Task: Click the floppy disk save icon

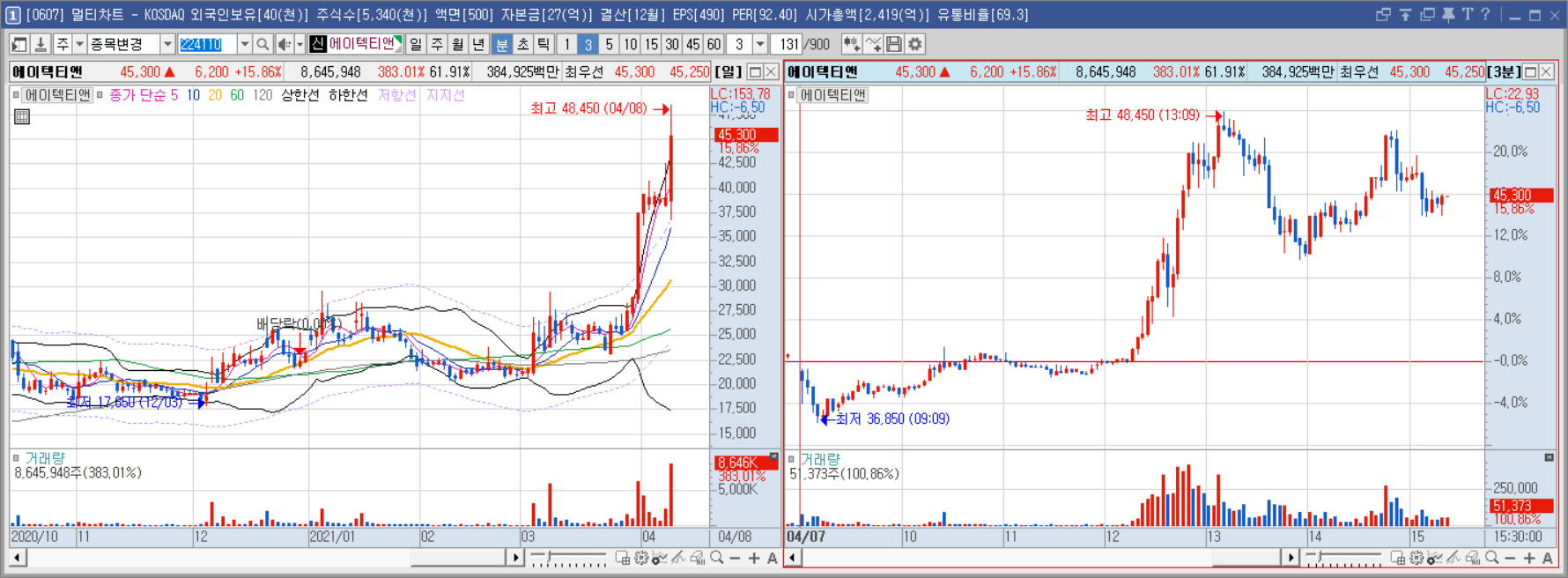Action: click(894, 44)
